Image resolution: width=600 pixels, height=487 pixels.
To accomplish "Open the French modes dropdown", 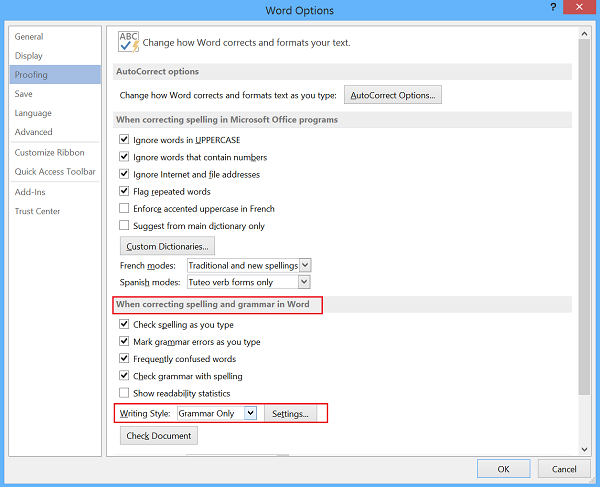I will [x=305, y=265].
